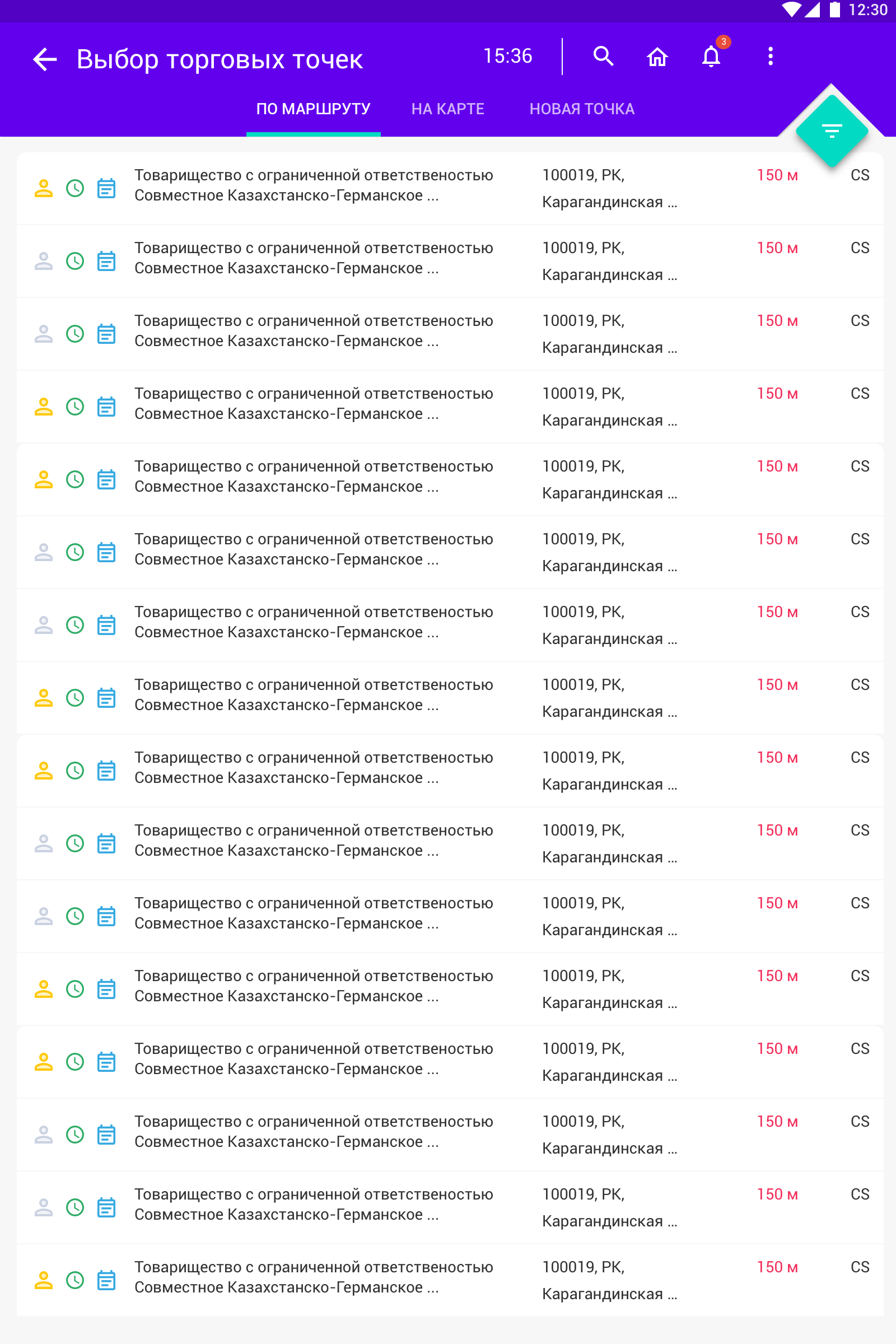Image resolution: width=896 pixels, height=1344 pixels.
Task: Select the CS label in second row
Action: pyautogui.click(x=860, y=248)
